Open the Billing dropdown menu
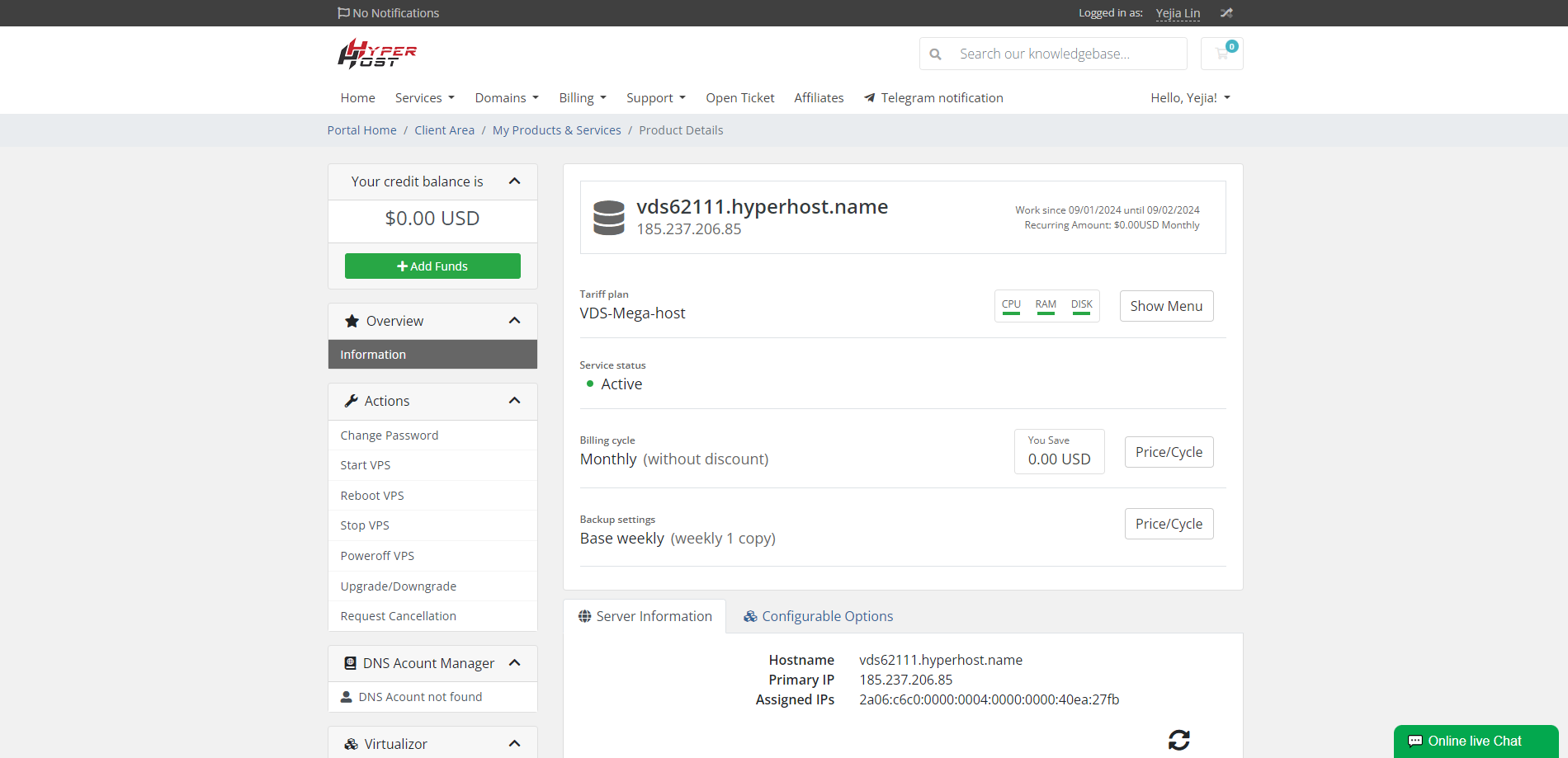 coord(583,98)
